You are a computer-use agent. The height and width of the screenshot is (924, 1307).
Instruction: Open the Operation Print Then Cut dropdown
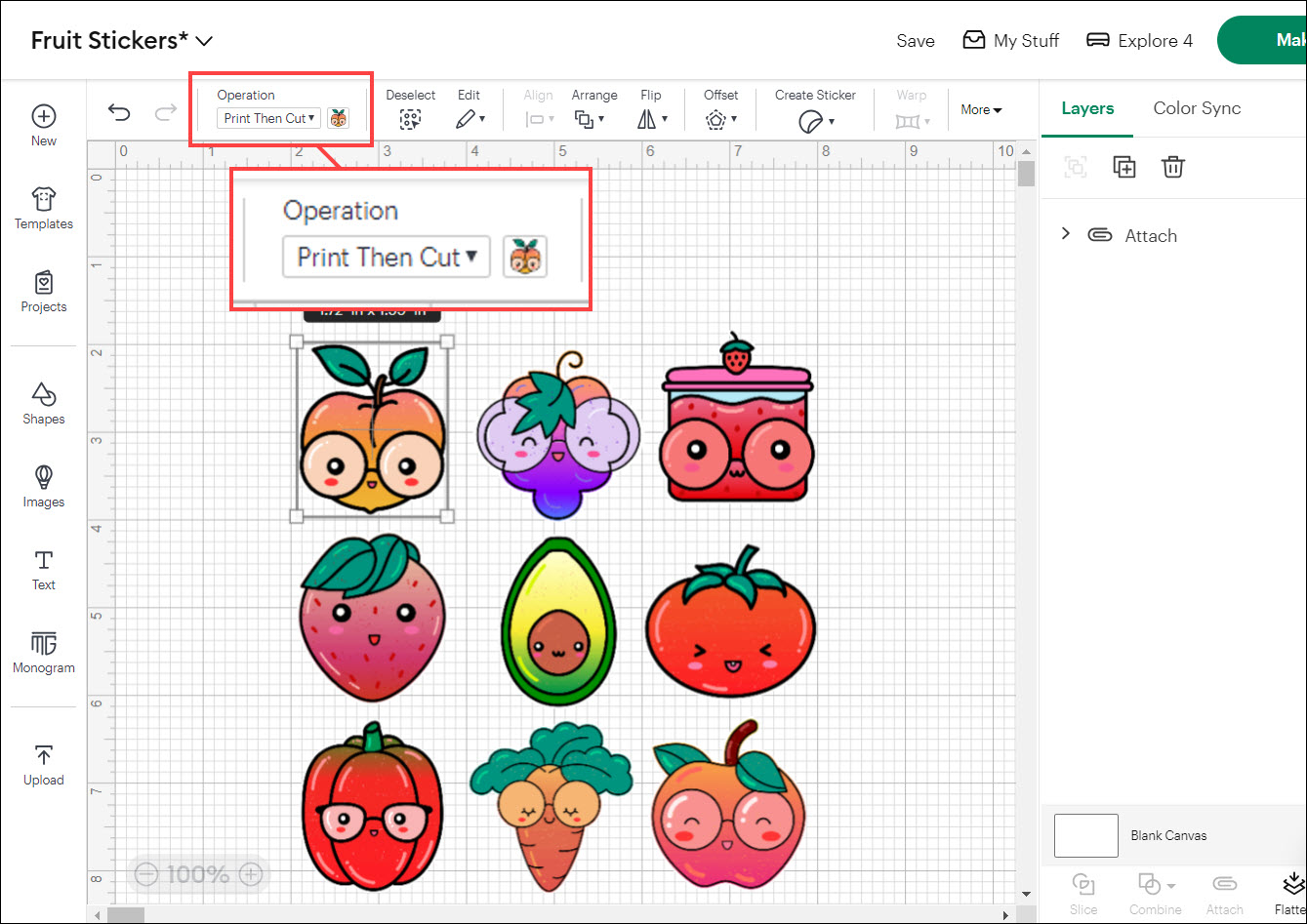269,118
